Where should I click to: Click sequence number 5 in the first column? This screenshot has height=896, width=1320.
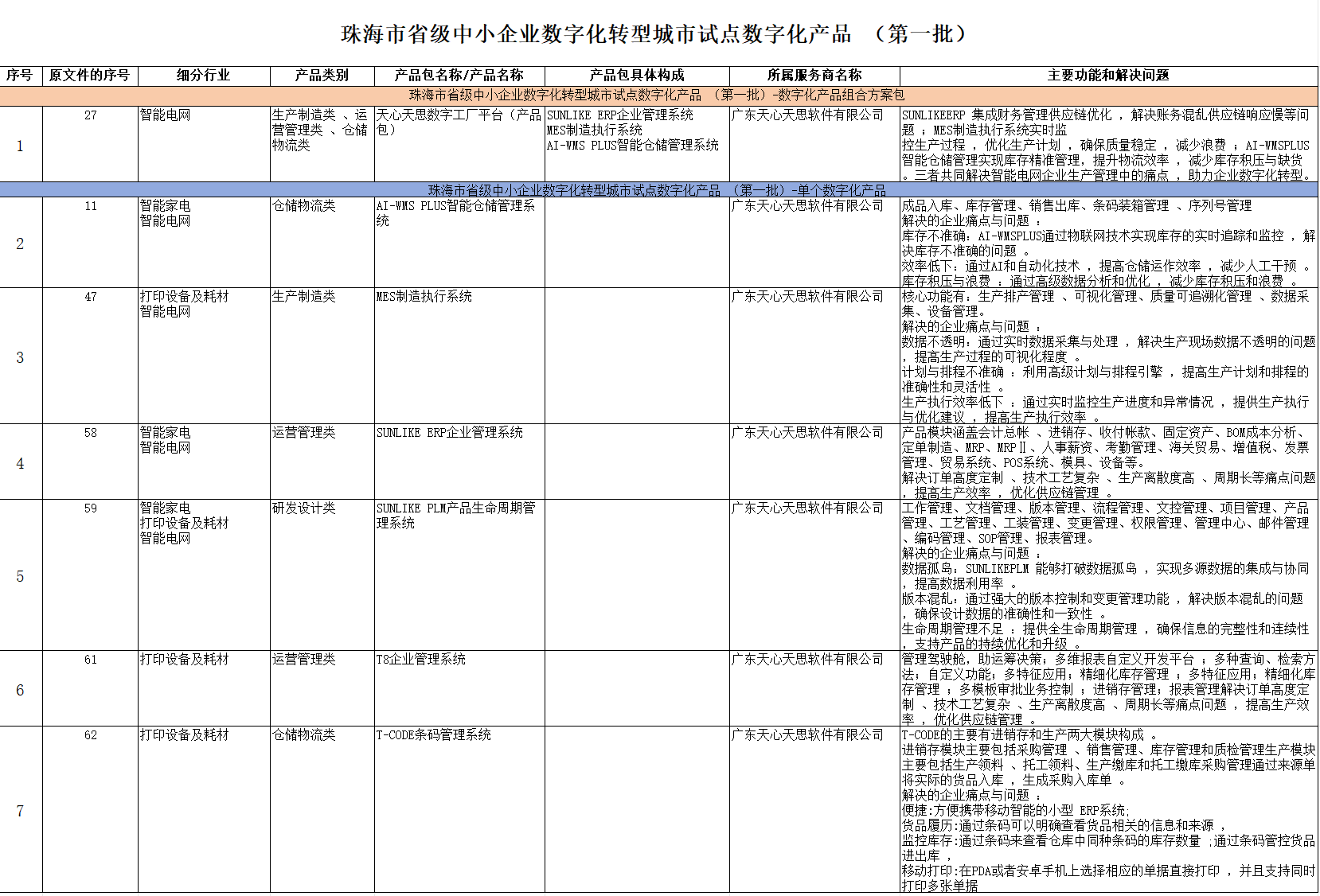[x=21, y=576]
